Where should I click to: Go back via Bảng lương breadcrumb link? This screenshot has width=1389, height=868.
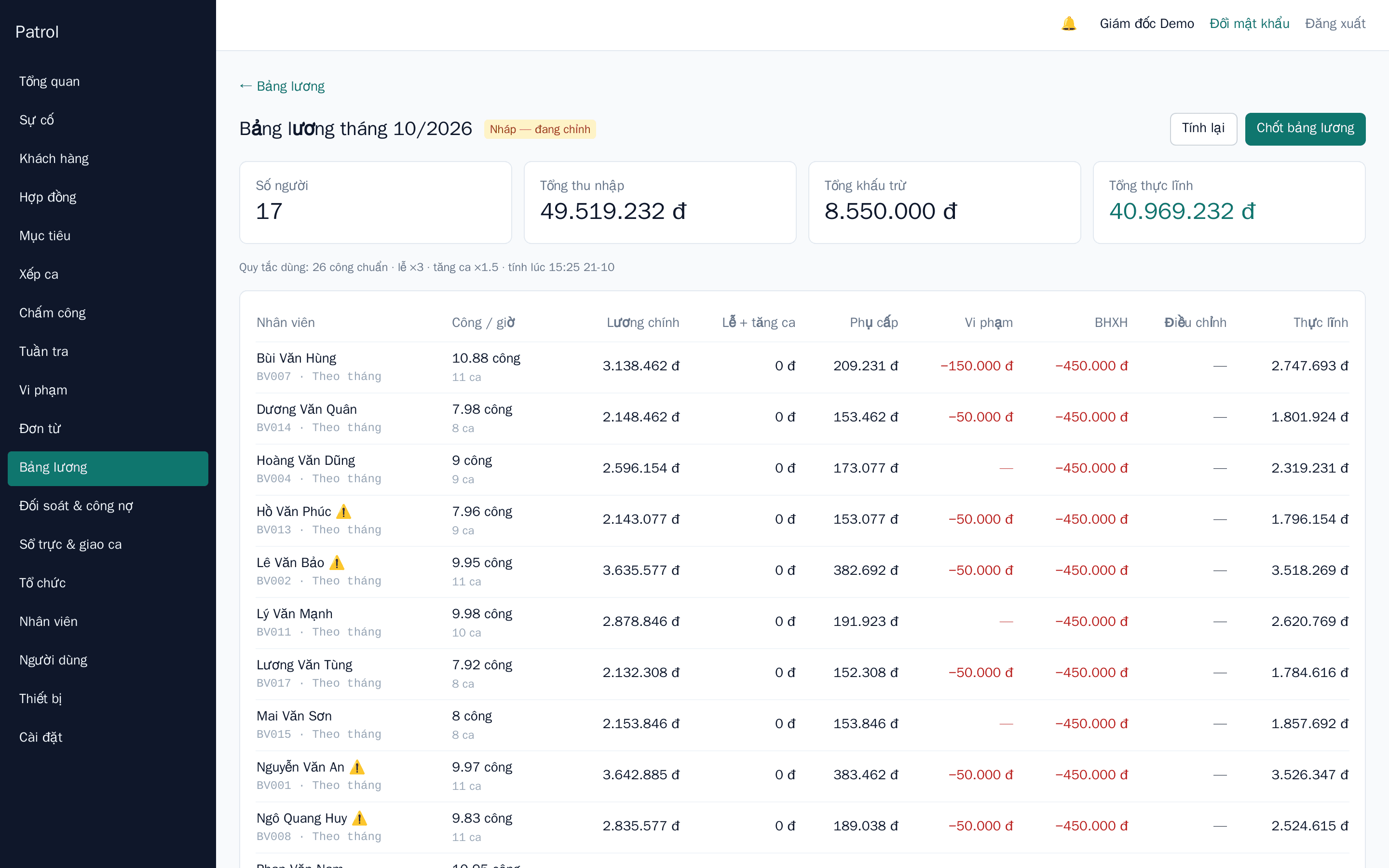[282, 86]
